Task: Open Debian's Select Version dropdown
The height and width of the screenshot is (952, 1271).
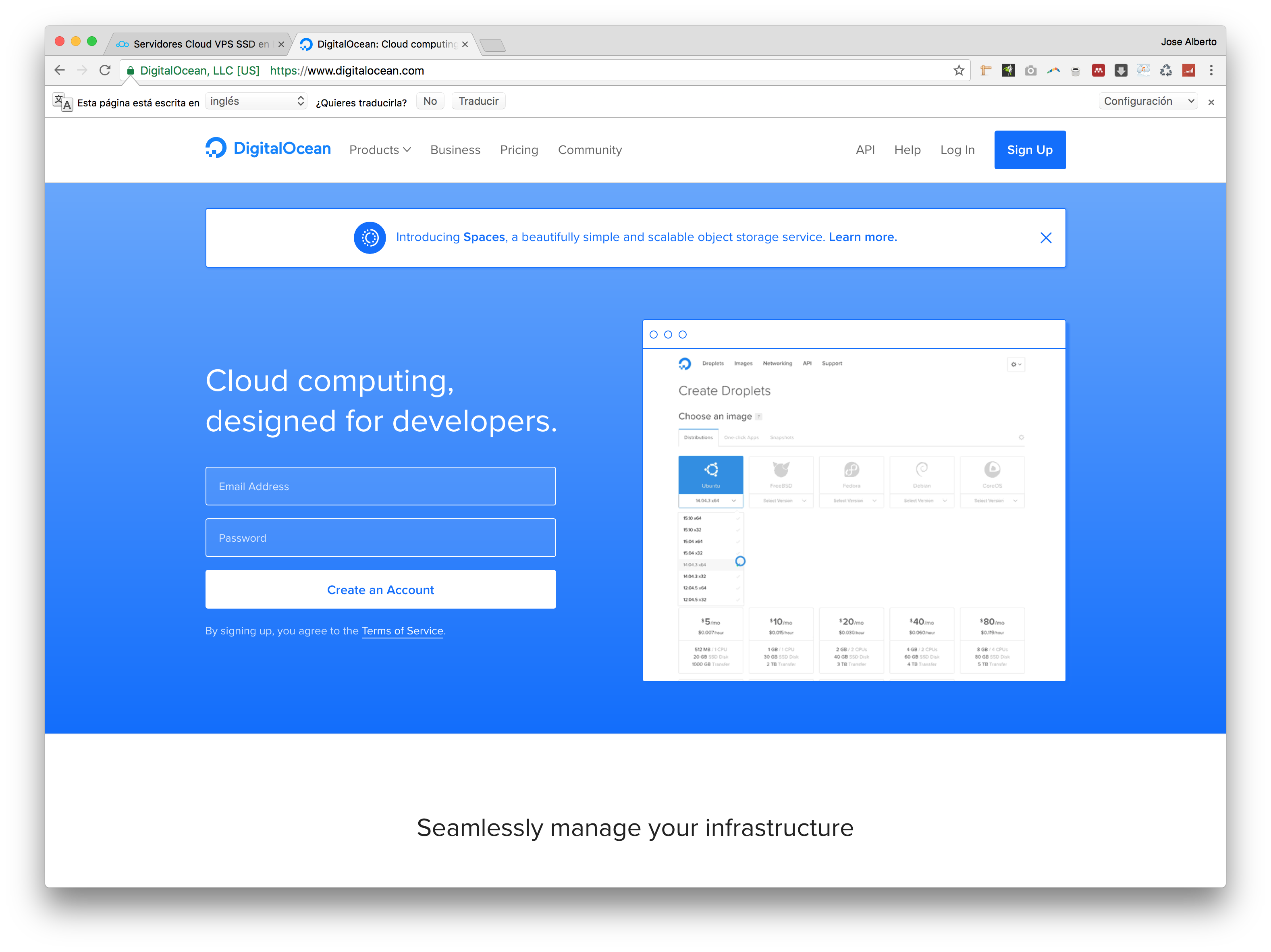Action: [922, 501]
